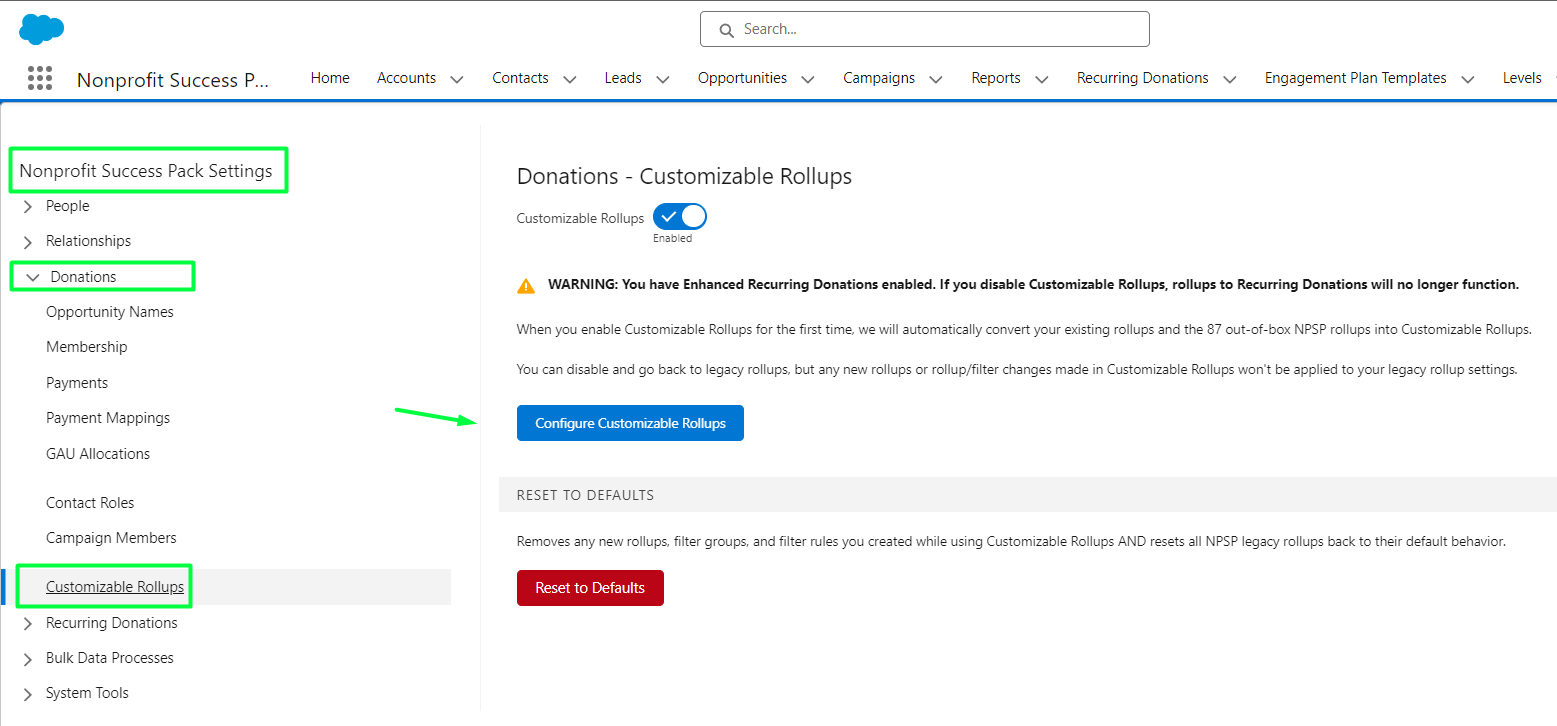Click the People settings label
Viewport: 1557px width, 726px height.
pos(68,206)
